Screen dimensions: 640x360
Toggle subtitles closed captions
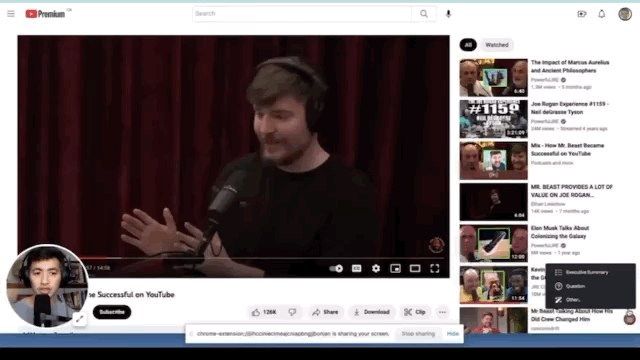click(x=356, y=268)
